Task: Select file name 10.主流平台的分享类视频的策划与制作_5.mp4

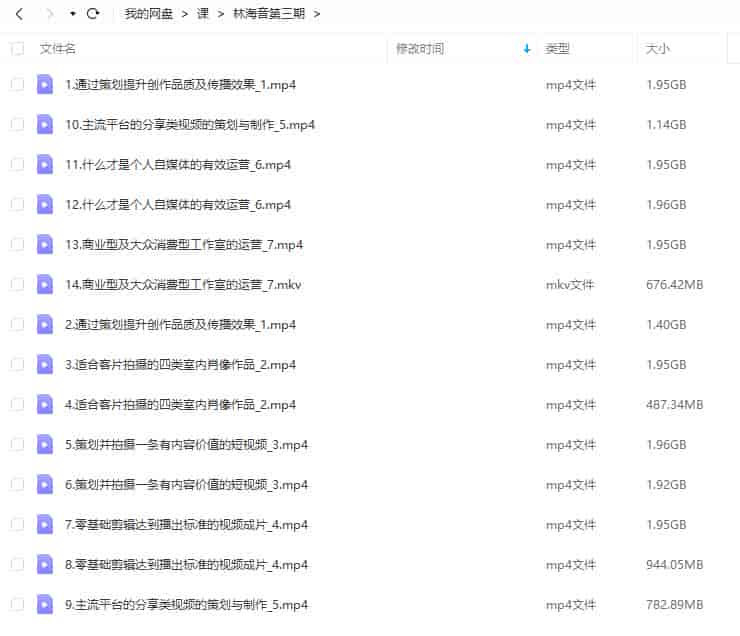Action: 190,125
